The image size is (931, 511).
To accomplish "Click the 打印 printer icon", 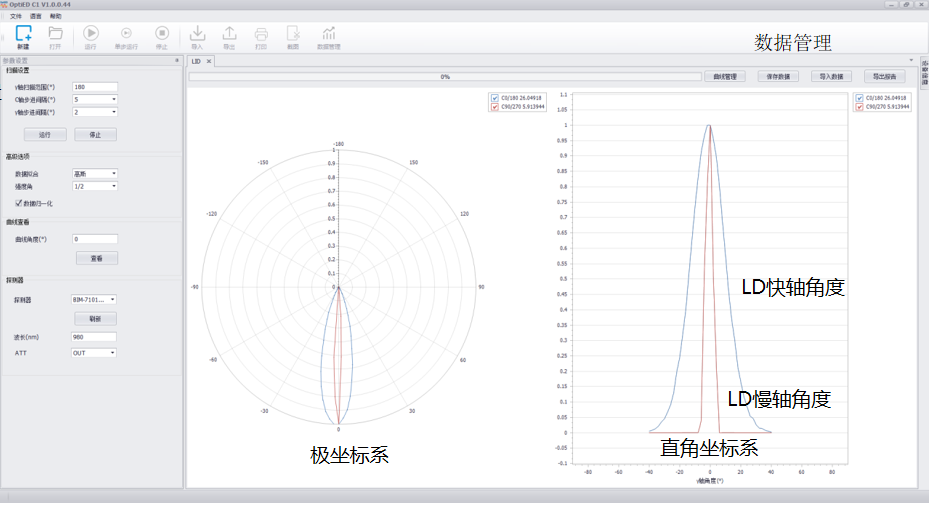I will (261, 35).
